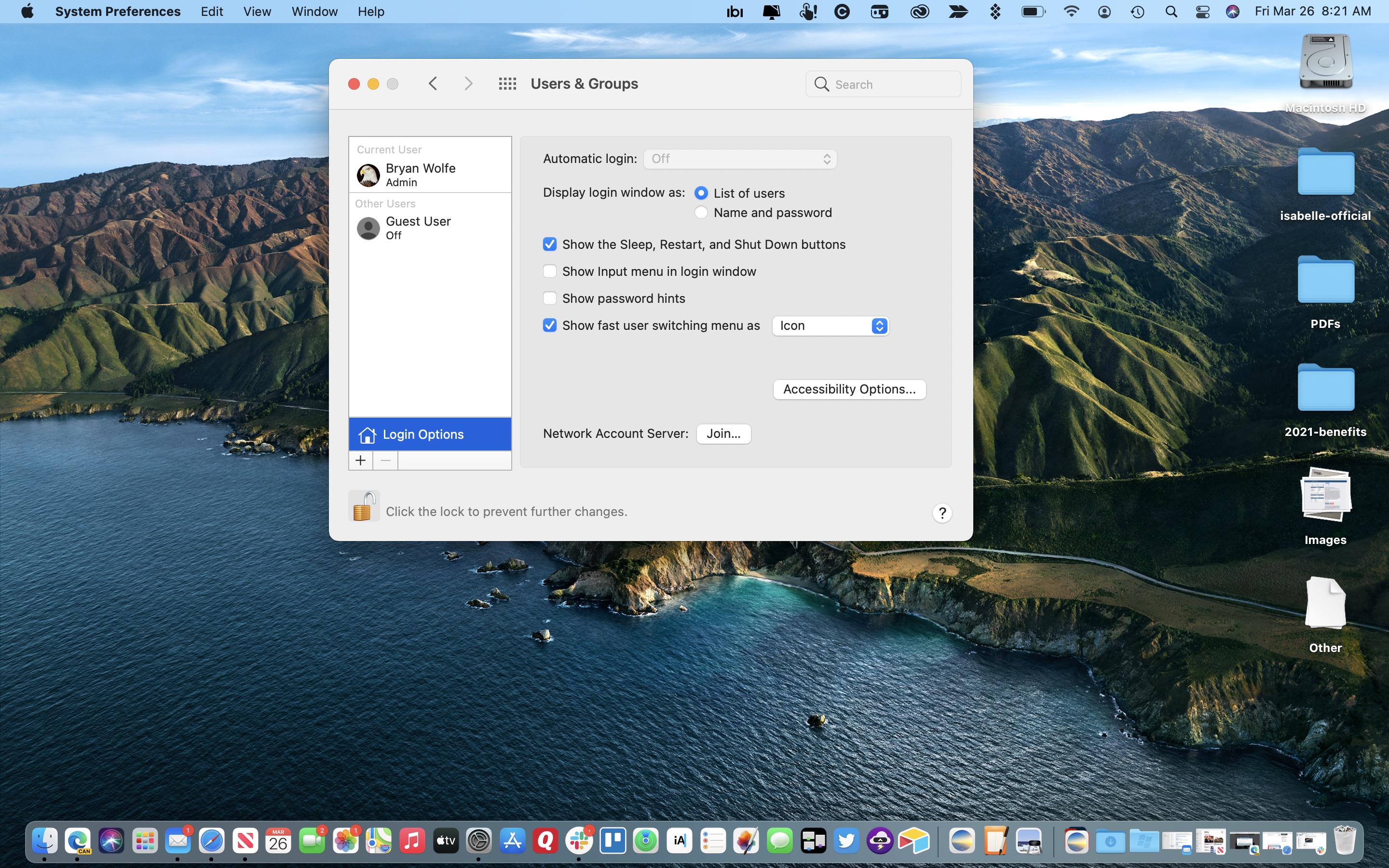This screenshot has width=1389, height=868.
Task: Click the Guest User silhouette avatar
Action: (x=368, y=229)
